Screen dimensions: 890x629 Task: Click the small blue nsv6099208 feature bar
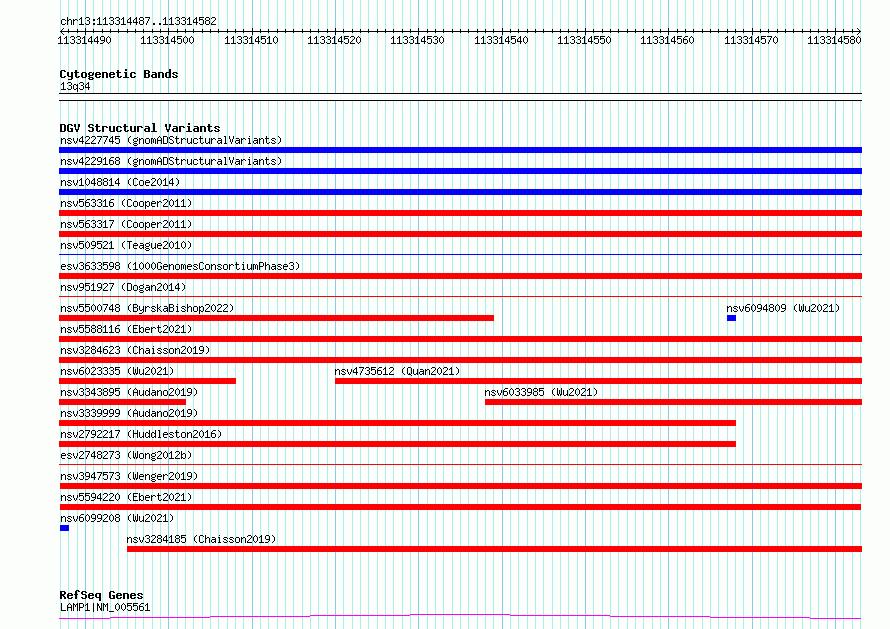[x=64, y=528]
